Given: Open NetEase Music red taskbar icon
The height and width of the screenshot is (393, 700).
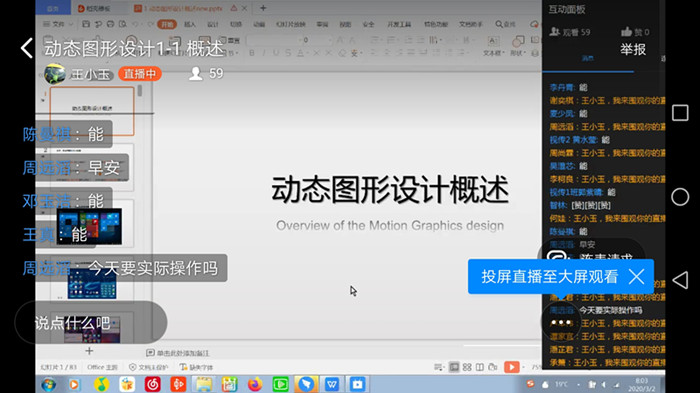Looking at the screenshot, I should point(153,384).
